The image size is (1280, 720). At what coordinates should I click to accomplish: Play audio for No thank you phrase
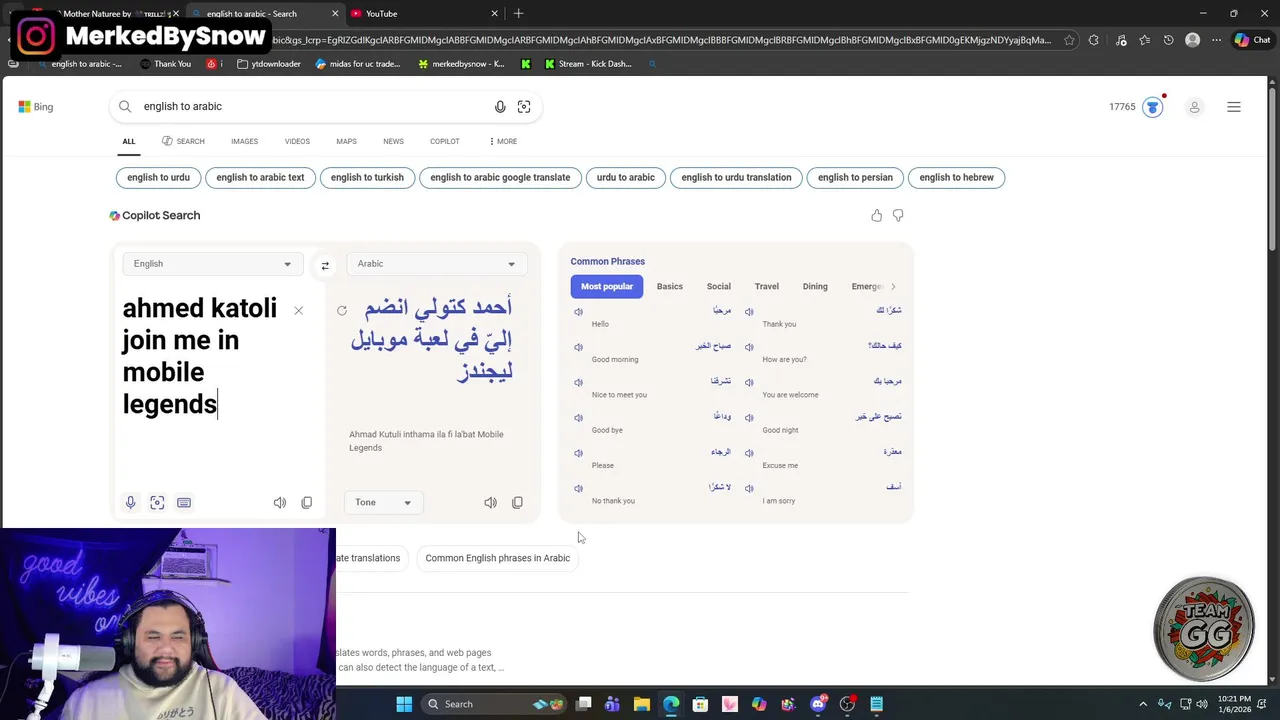578,488
